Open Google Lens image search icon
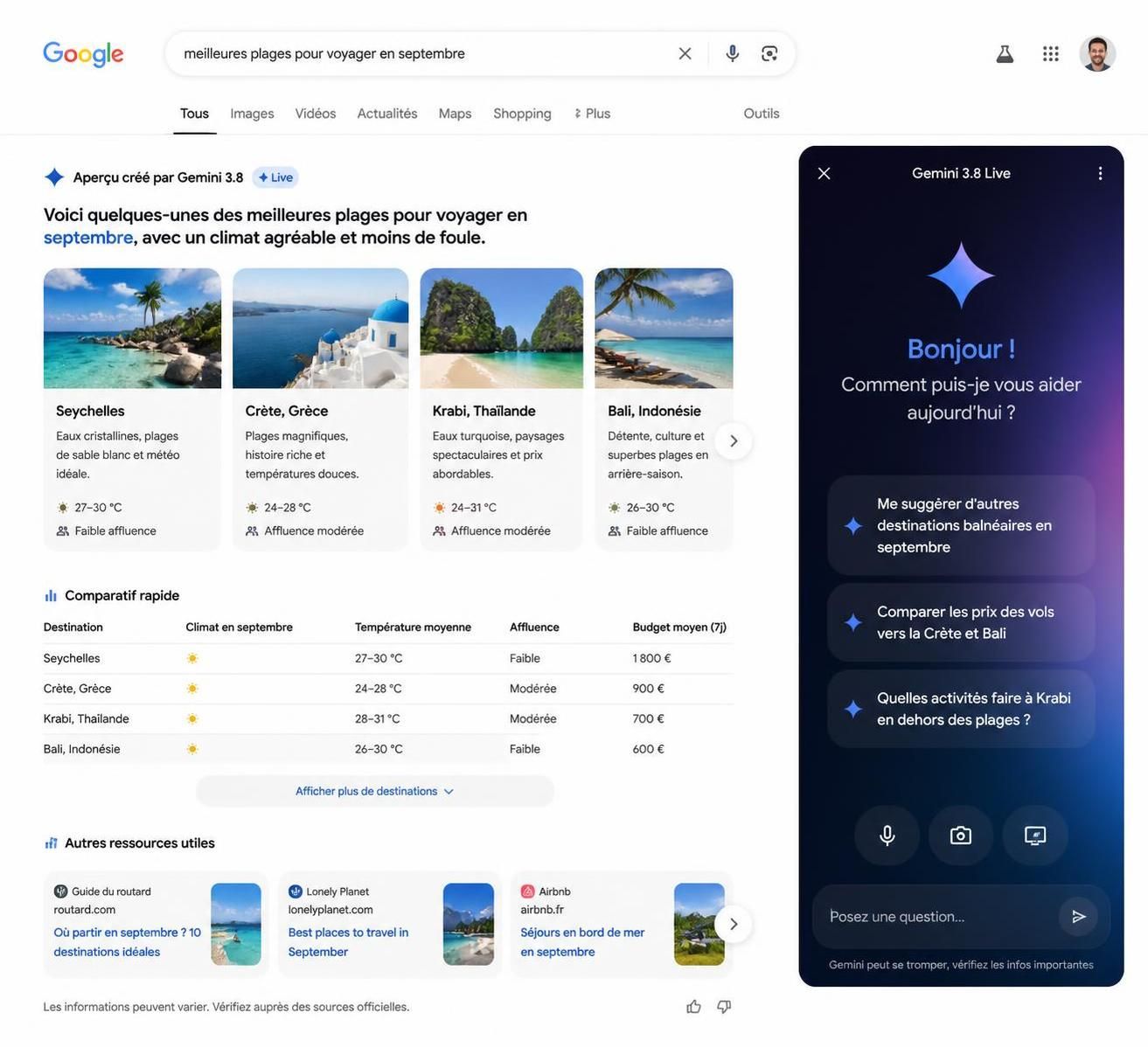Image resolution: width=1148 pixels, height=1047 pixels. [x=769, y=53]
